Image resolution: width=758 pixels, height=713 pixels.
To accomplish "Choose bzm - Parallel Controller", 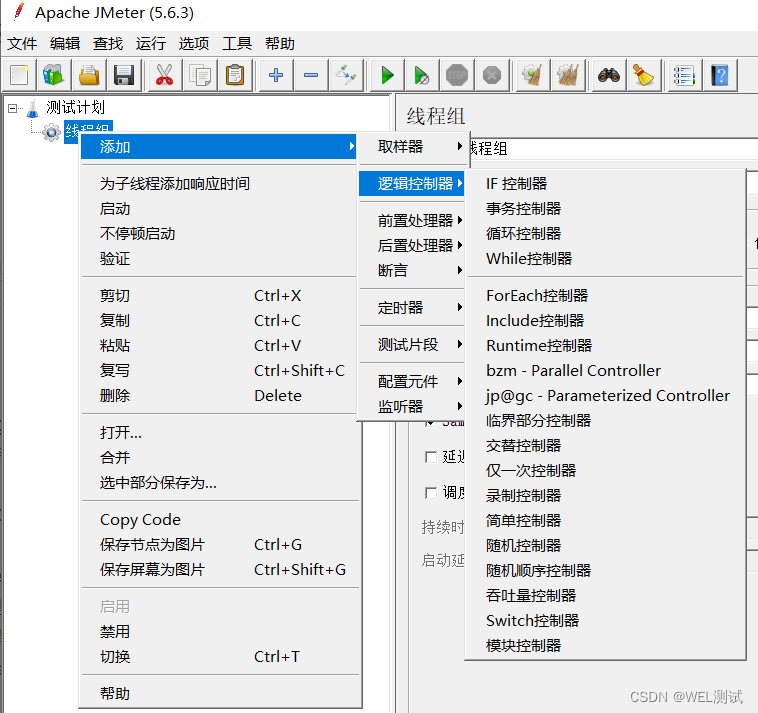I will (x=605, y=371).
